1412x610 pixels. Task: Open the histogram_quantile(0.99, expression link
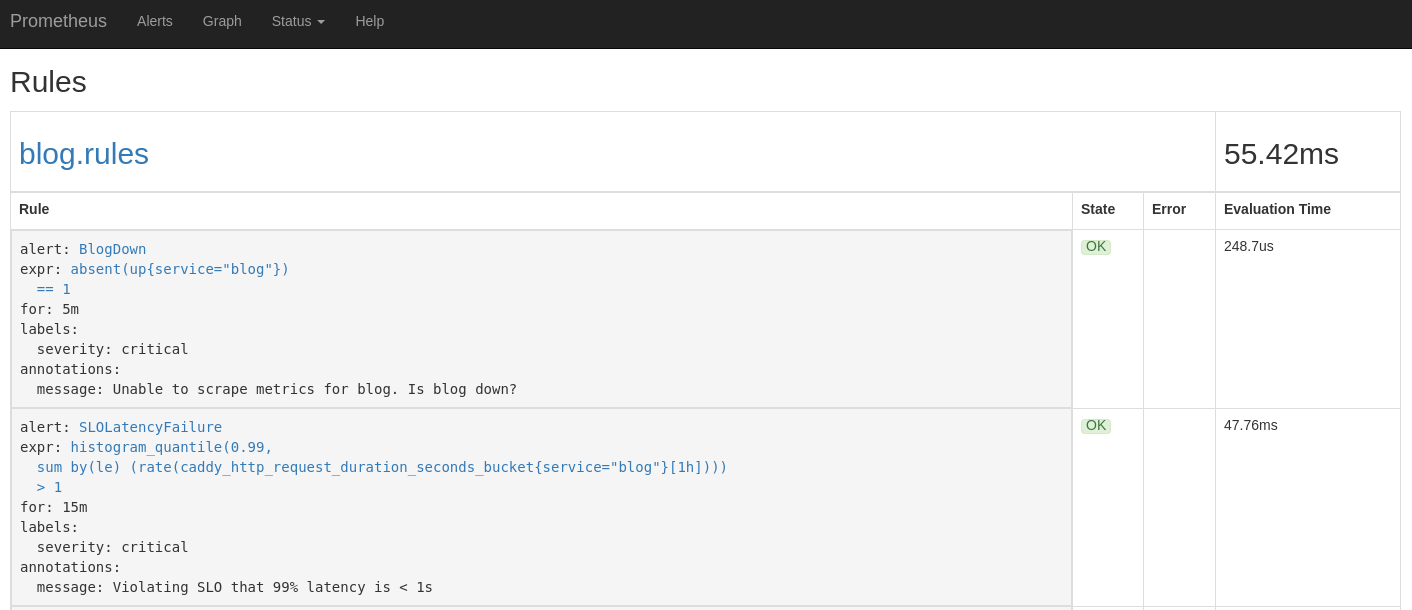[x=171, y=447]
